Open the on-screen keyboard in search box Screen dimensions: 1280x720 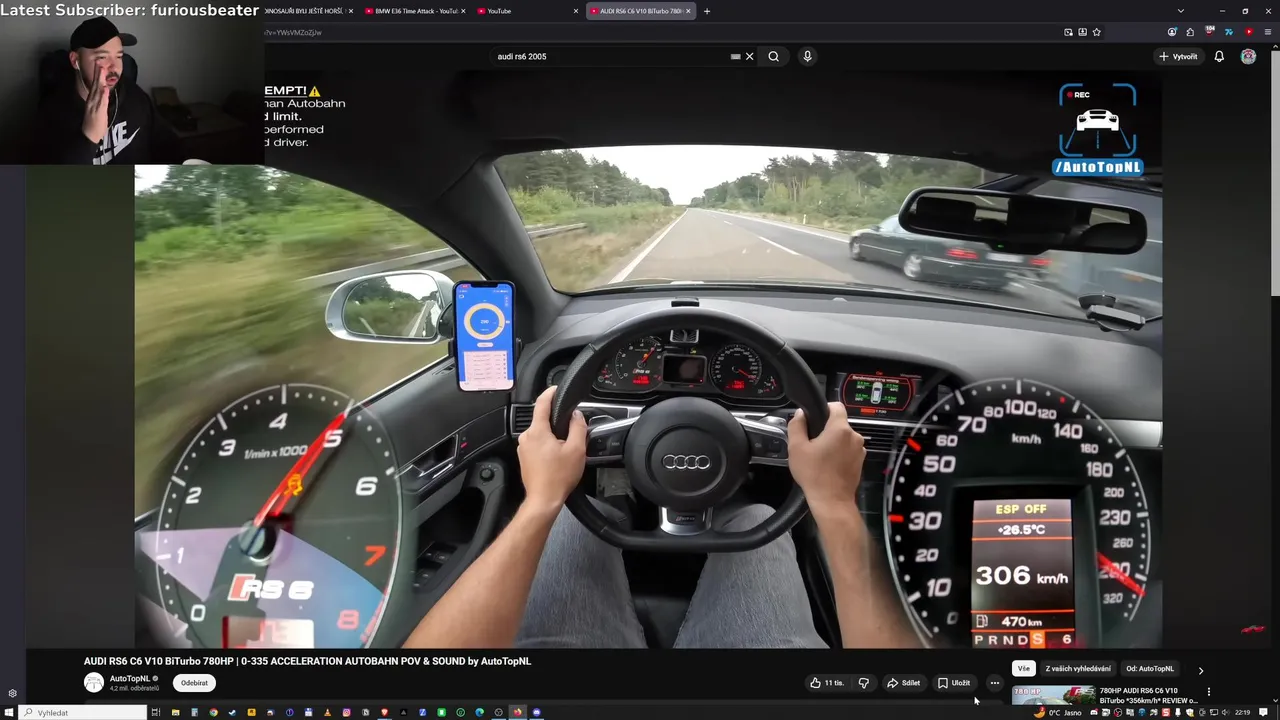click(735, 57)
